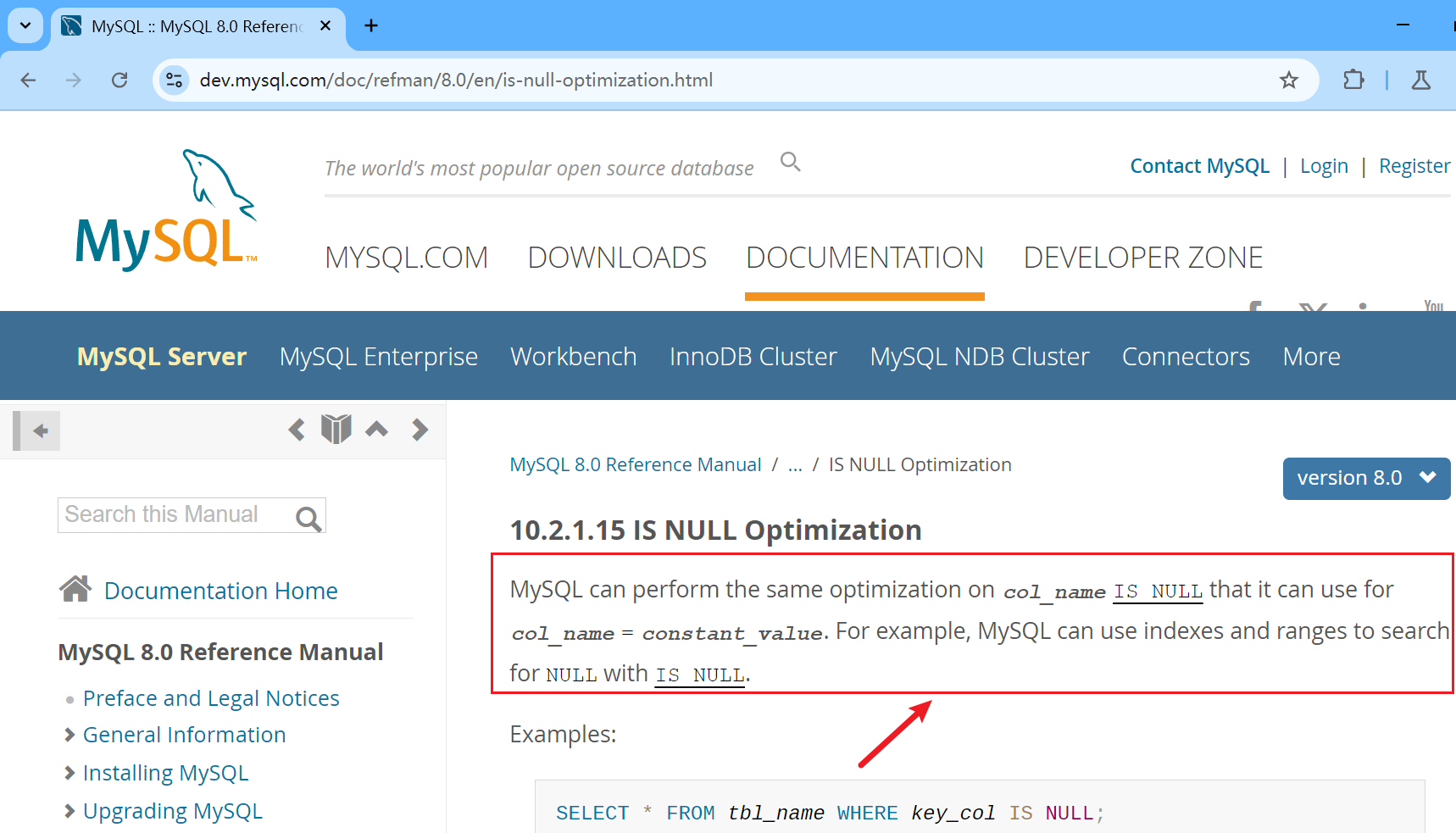Go to MYSQL.COM section
1456x833 pixels.
click(x=407, y=258)
